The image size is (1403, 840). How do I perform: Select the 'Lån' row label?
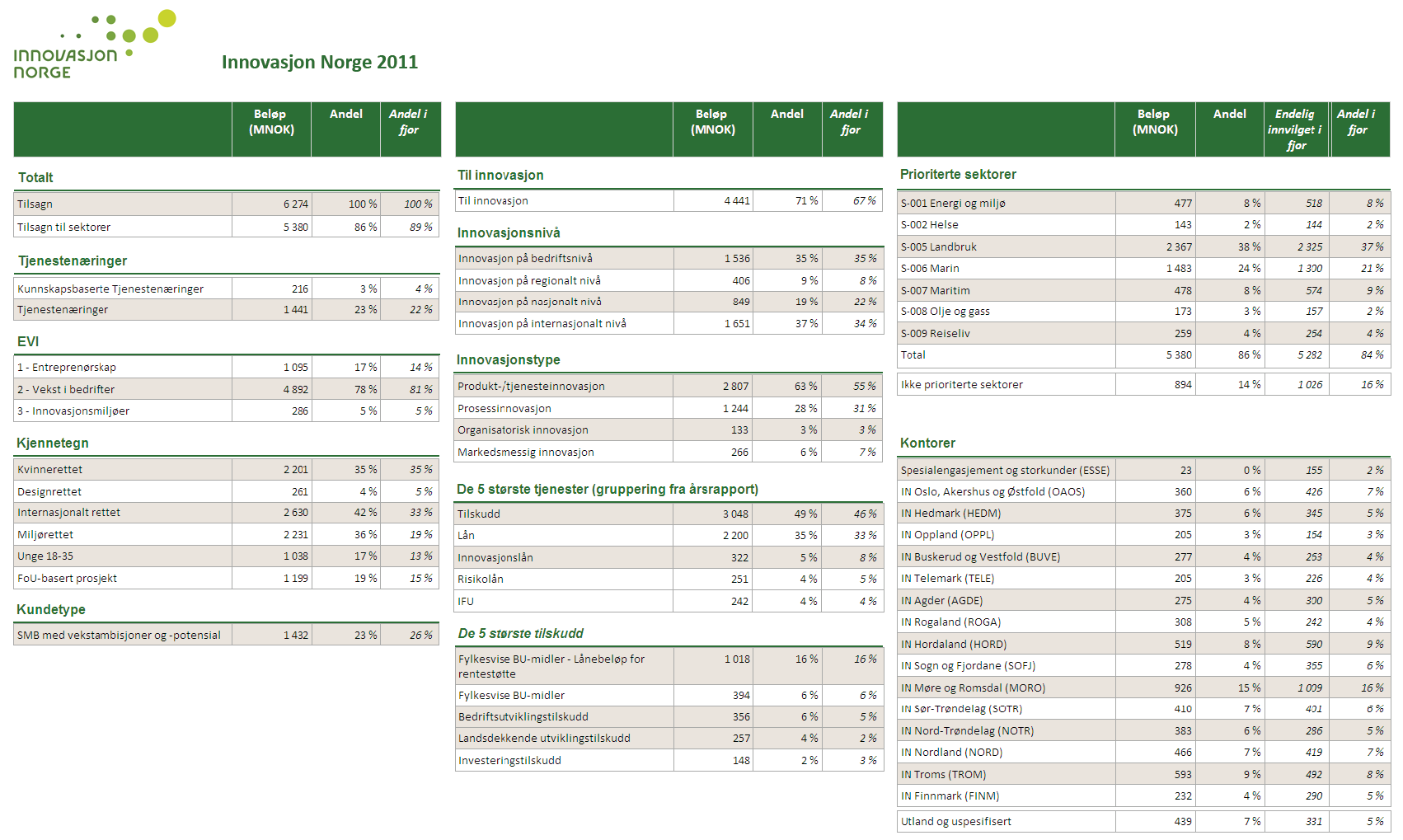pos(467,535)
